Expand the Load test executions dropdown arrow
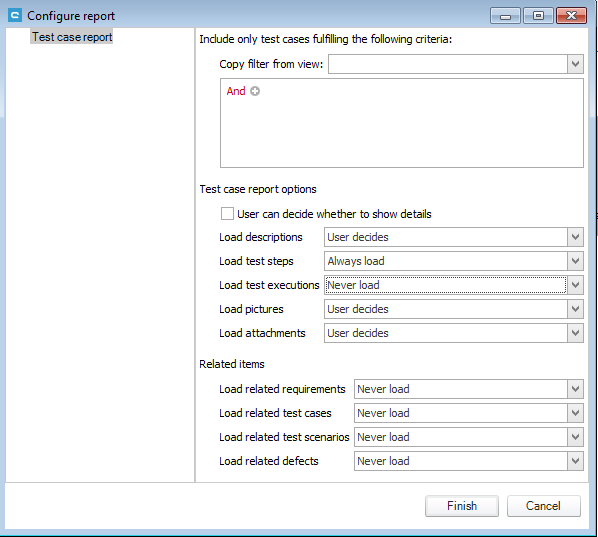Viewport: 598px width, 537px height. (575, 285)
